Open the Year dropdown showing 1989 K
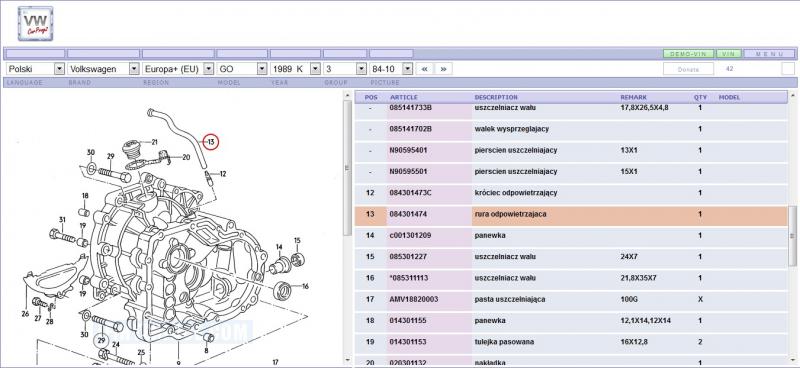The height and width of the screenshot is (368, 800). click(295, 68)
